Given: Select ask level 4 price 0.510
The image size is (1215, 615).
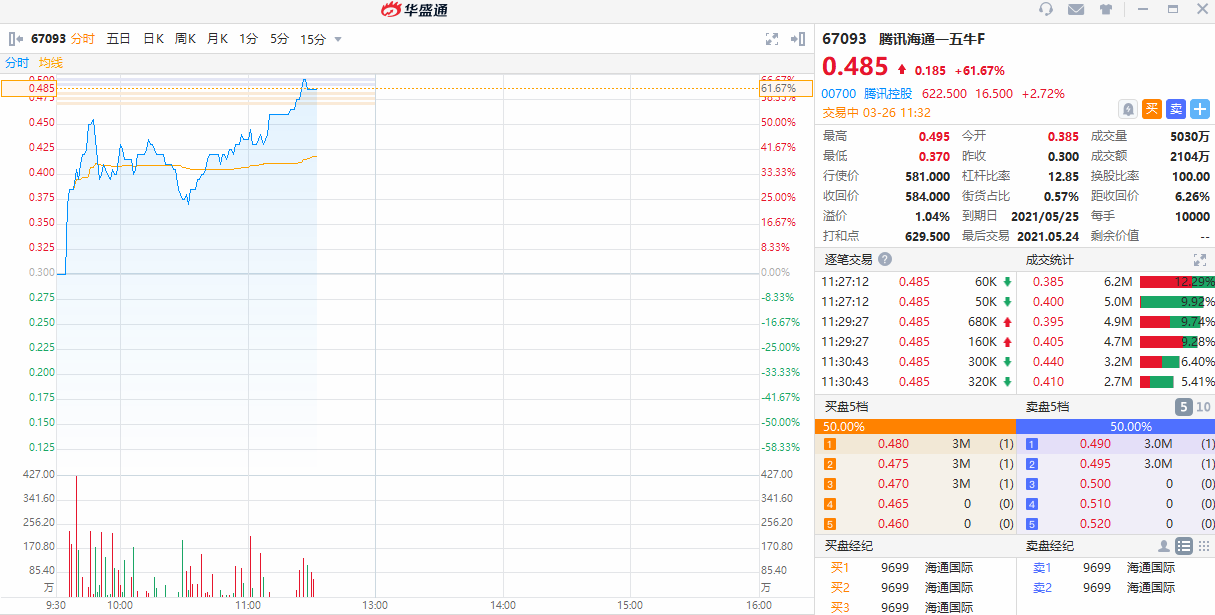Looking at the screenshot, I should pyautogui.click(x=1095, y=504).
